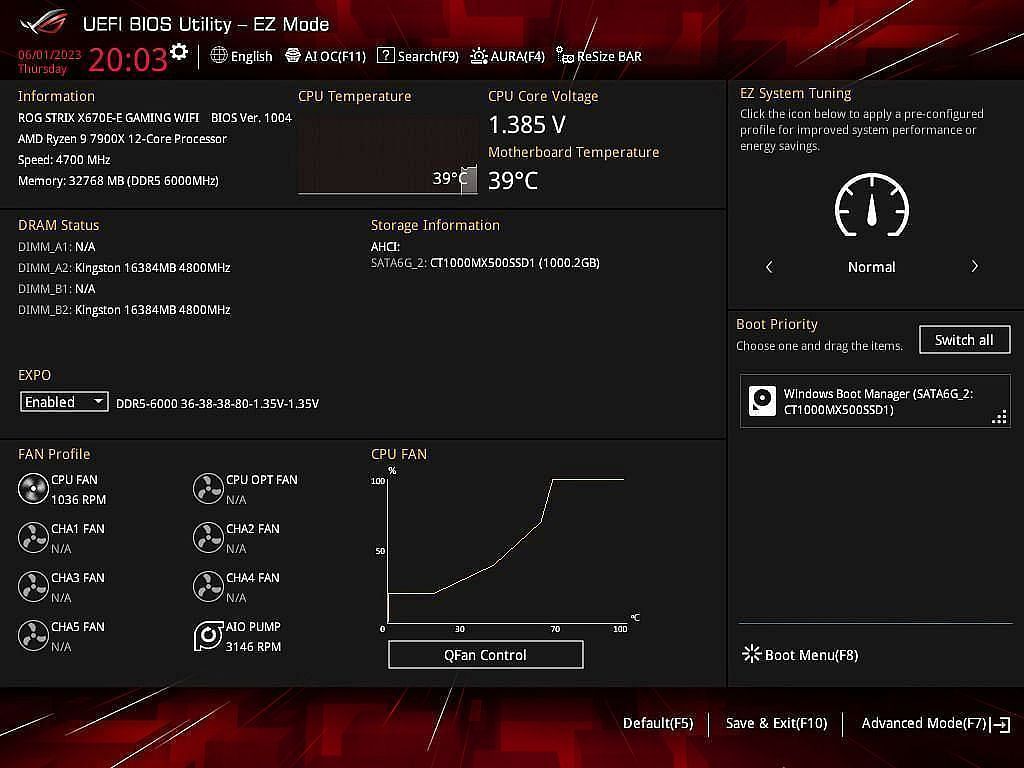1024x768 pixels.
Task: Click the 1036 RPM CPU fan speed
Action: (78, 500)
